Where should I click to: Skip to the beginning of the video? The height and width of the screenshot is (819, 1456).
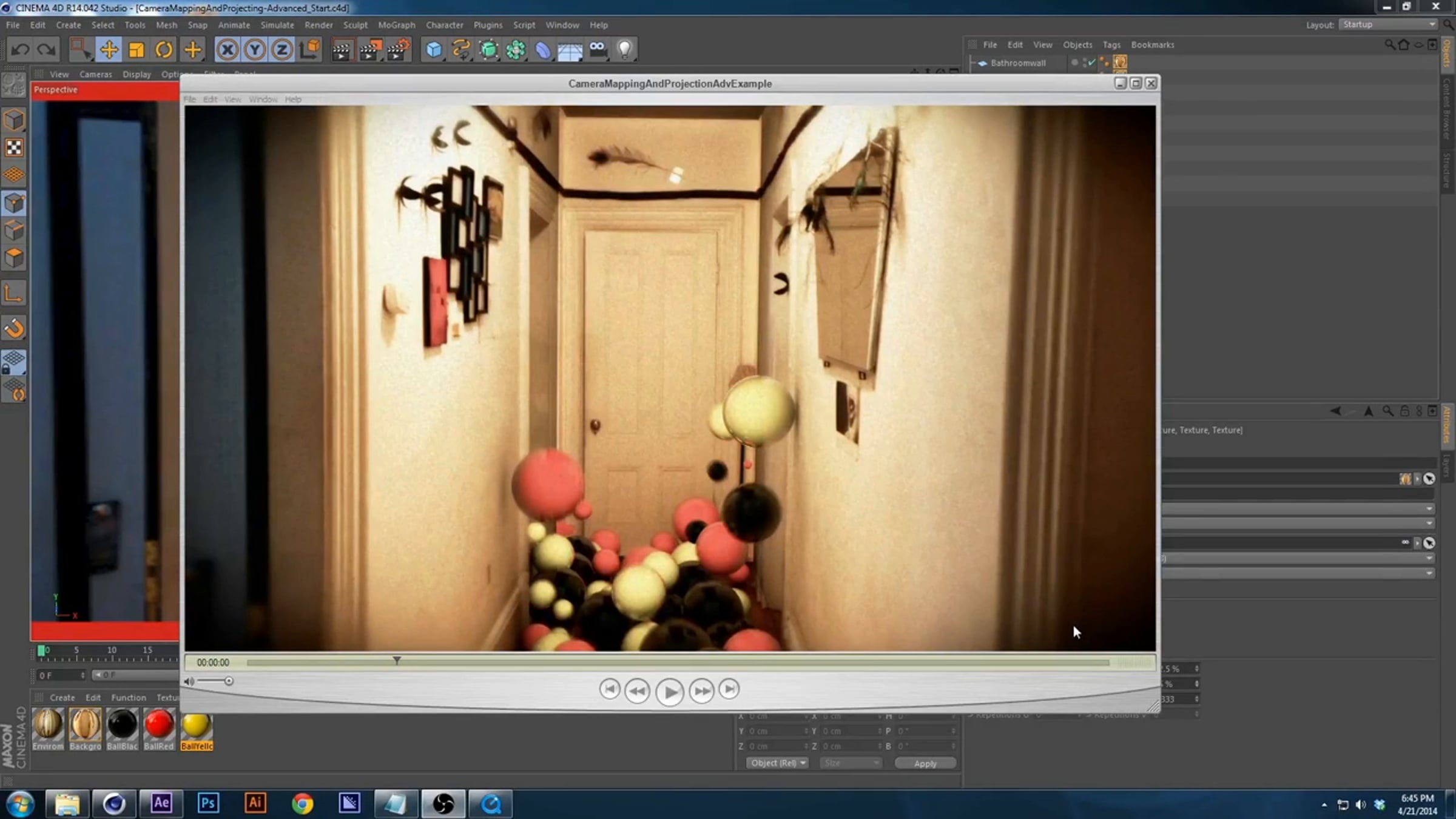tap(610, 689)
